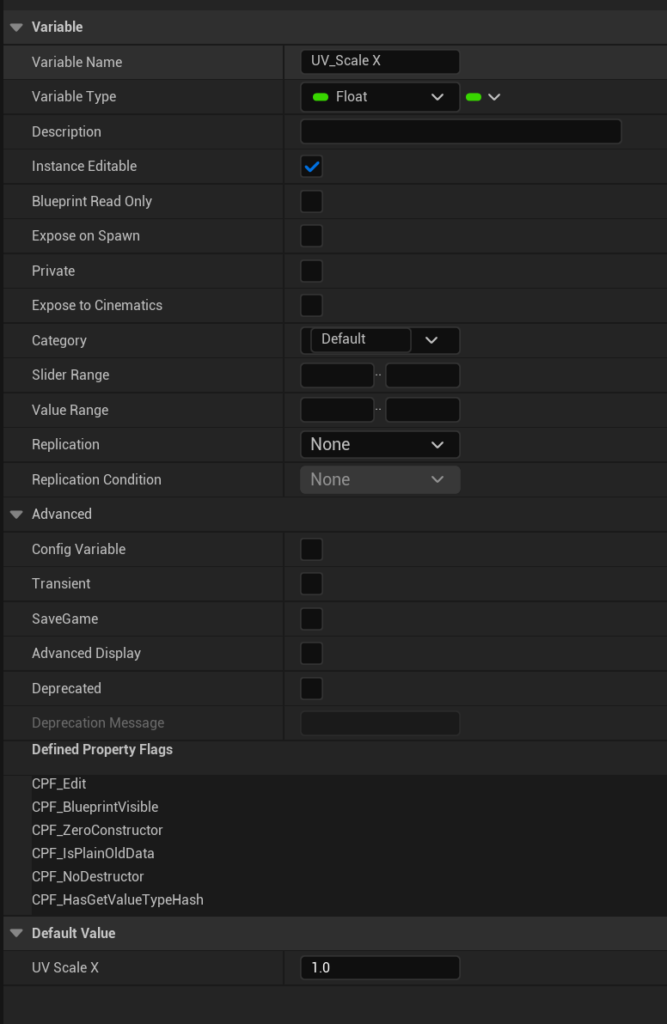The height and width of the screenshot is (1024, 667).
Task: Toggle the Transient checkbox
Action: 312,584
